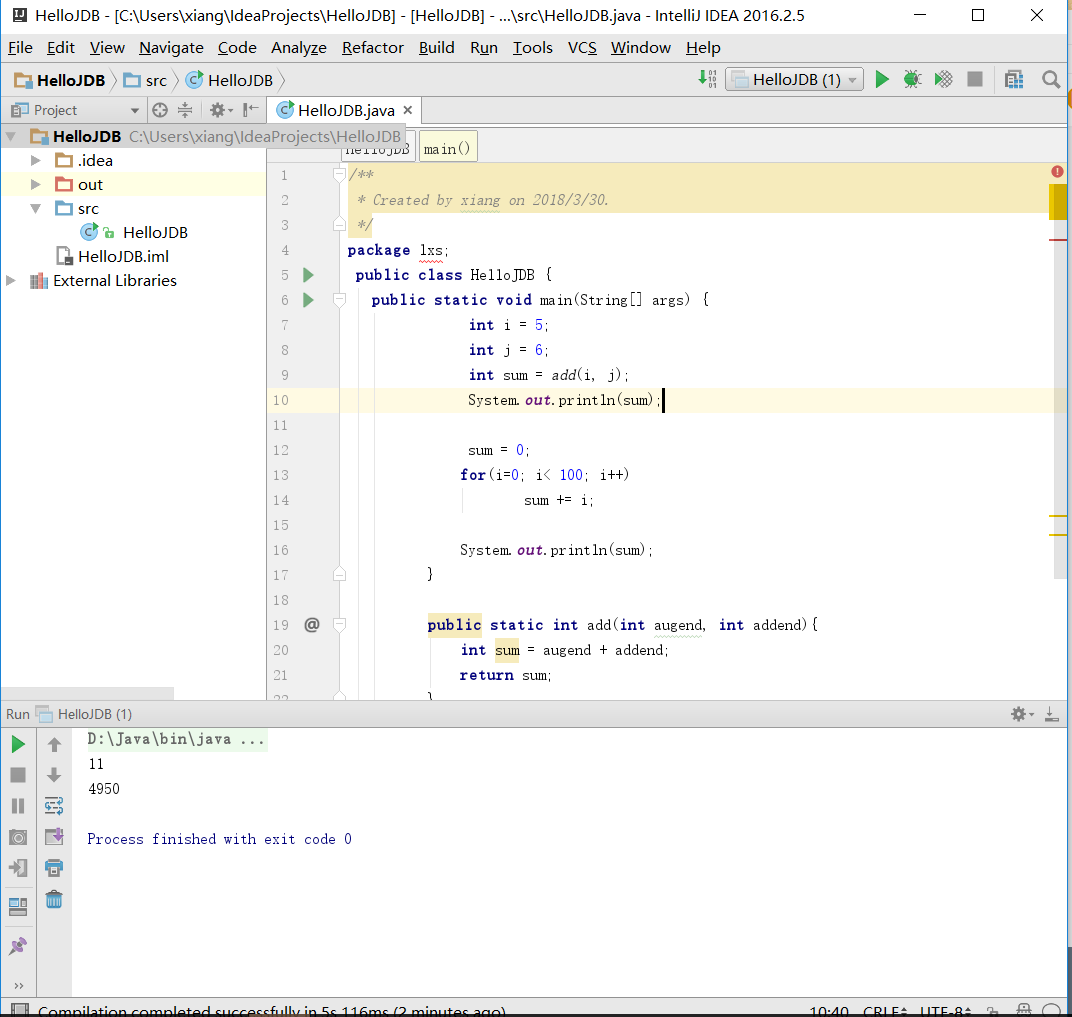Pin the Run tab icon
This screenshot has width=1072, height=1017.
point(18,946)
